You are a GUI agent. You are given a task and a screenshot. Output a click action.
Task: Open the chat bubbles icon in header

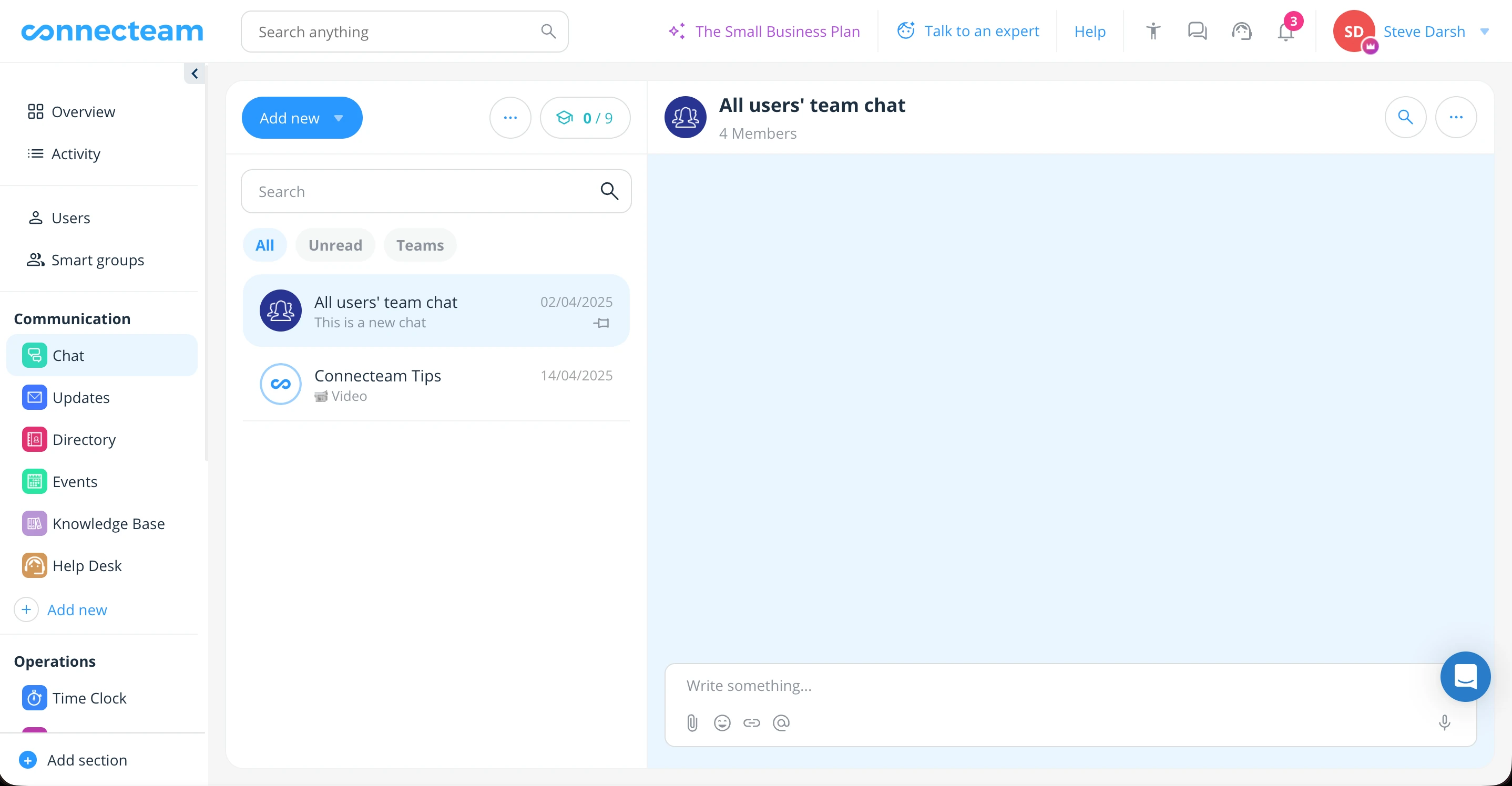click(x=1197, y=31)
